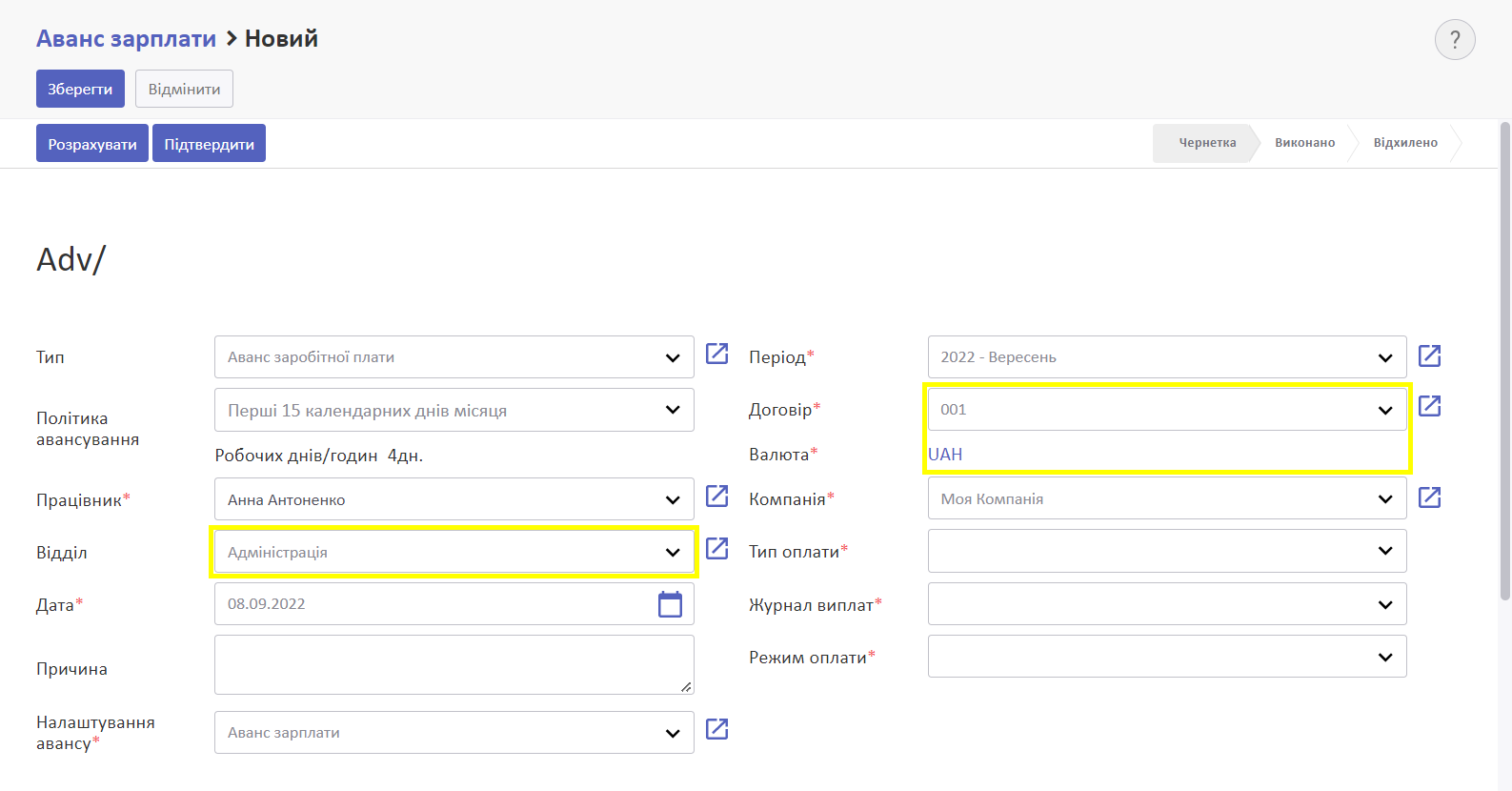Follow the UAH currency link
The image size is (1512, 791).
(x=945, y=455)
